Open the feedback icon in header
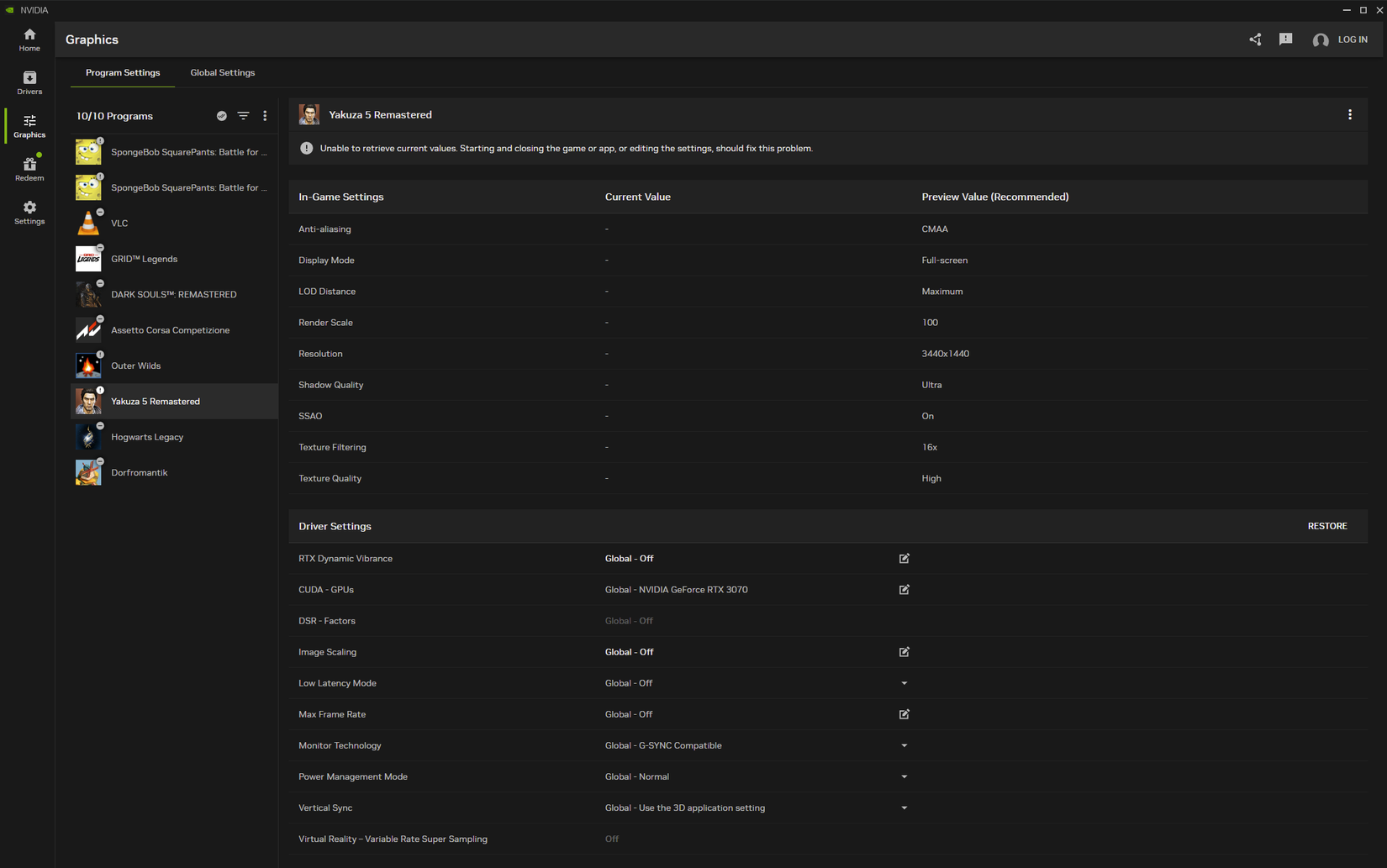Viewport: 1387px width, 868px height. [x=1285, y=39]
